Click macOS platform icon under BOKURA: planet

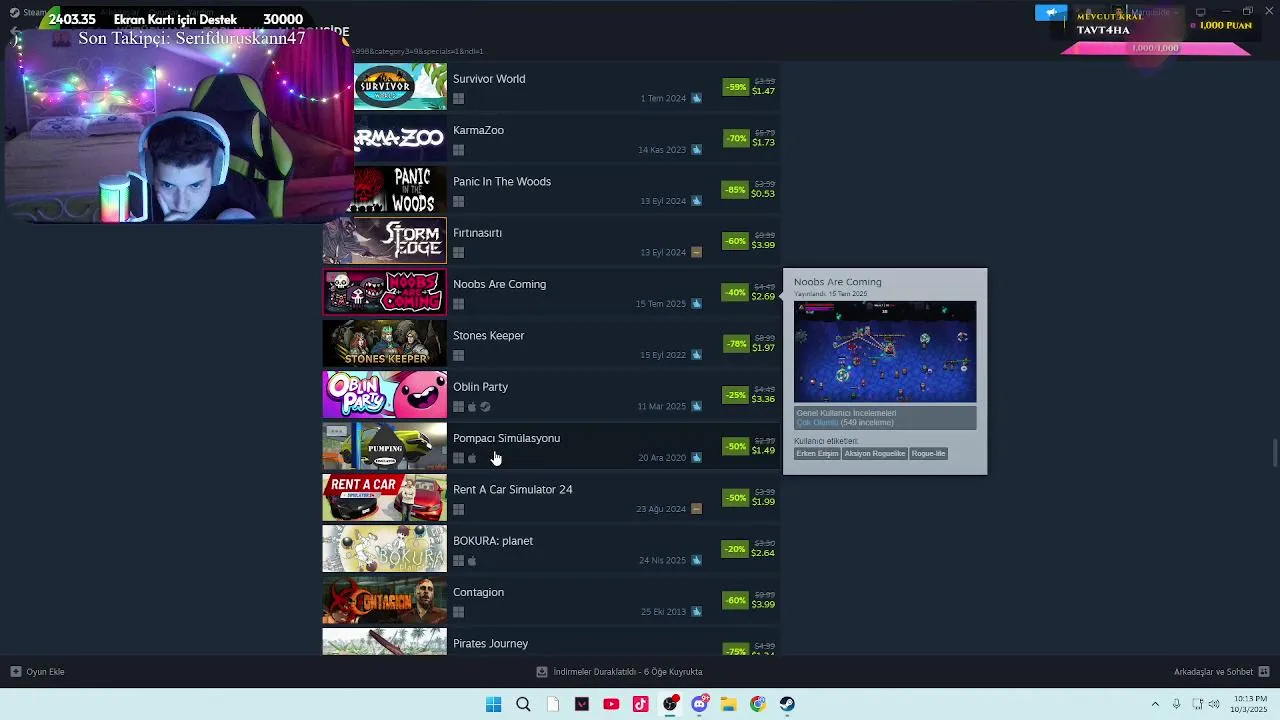click(472, 561)
